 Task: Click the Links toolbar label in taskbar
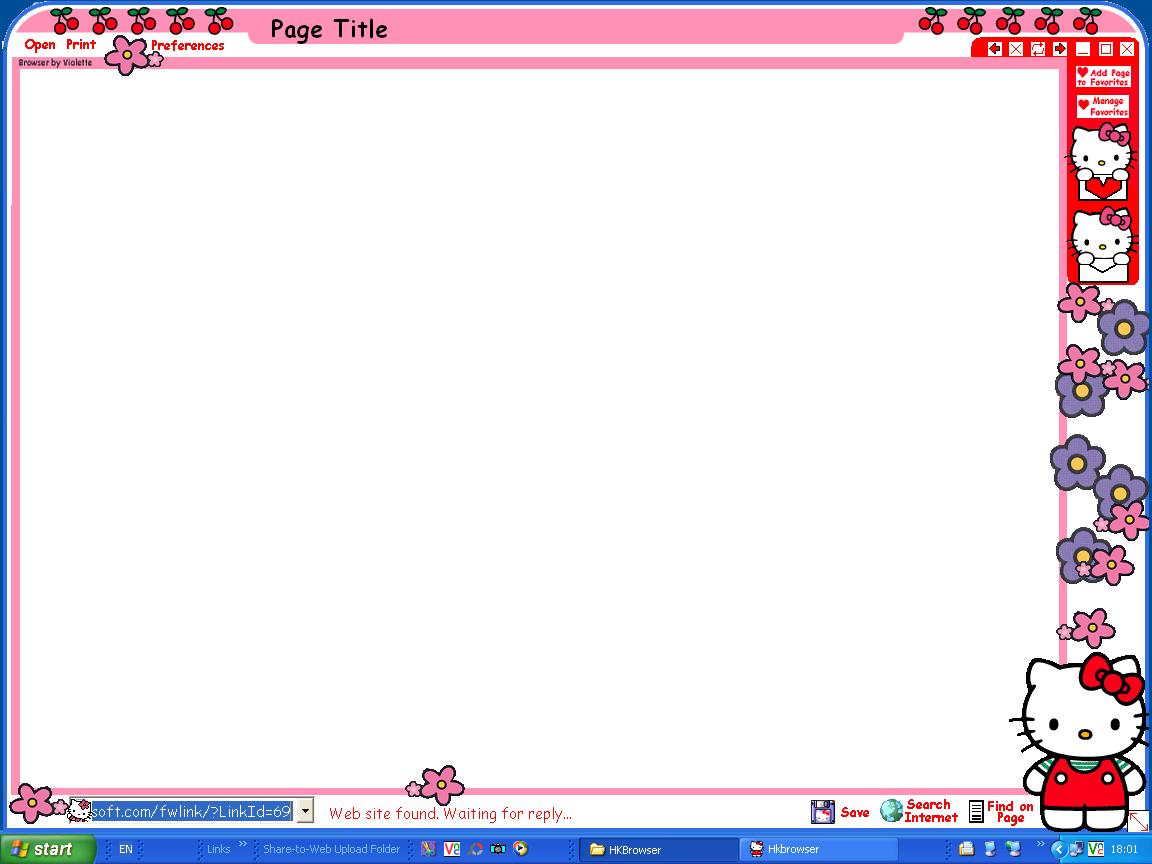[218, 849]
